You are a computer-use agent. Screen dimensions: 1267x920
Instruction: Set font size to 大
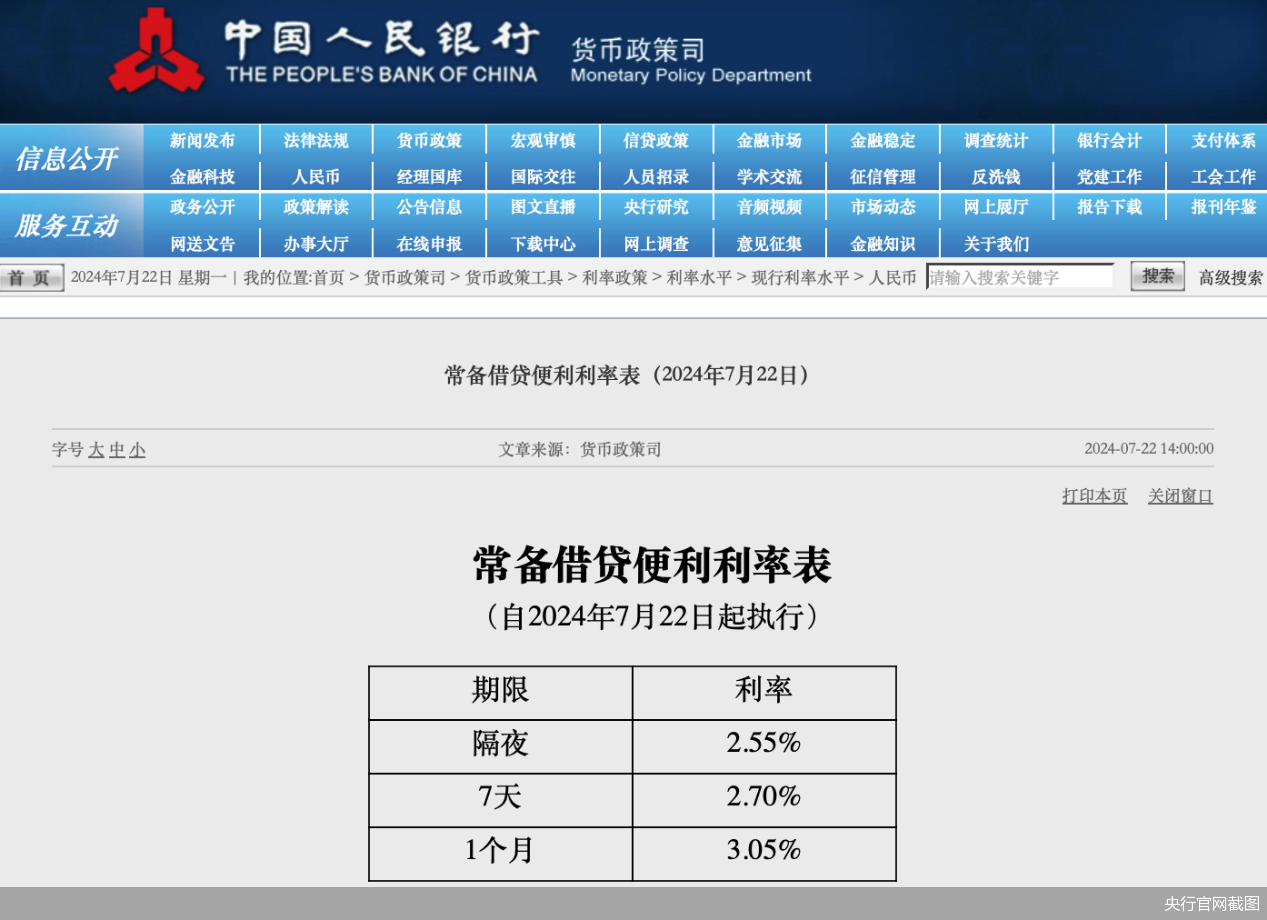pyautogui.click(x=96, y=450)
